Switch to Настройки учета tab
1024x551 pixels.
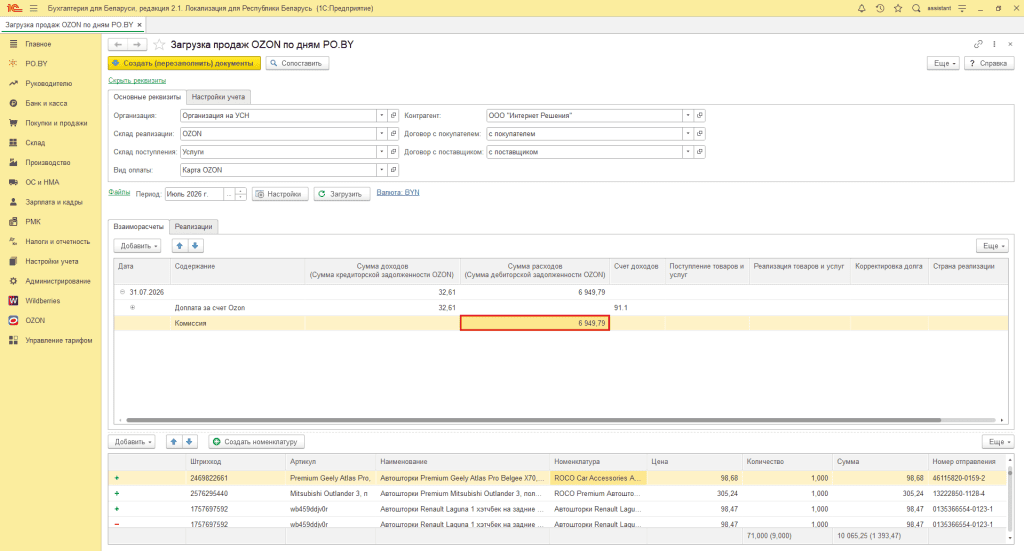click(218, 97)
